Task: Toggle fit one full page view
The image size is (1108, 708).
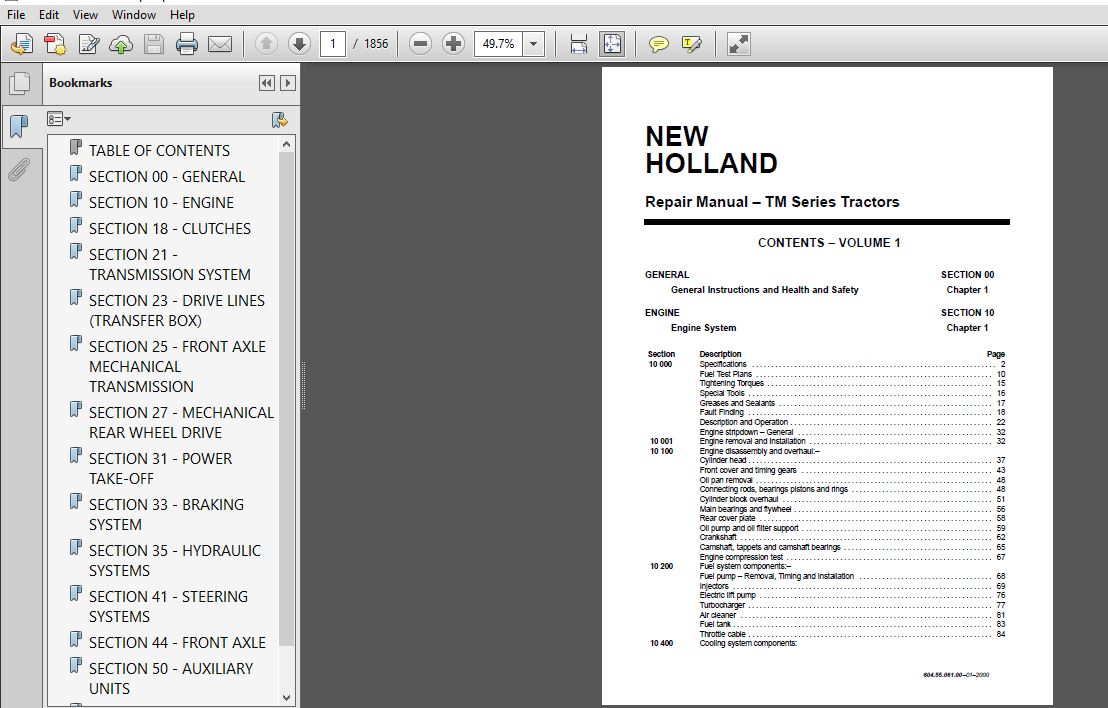Action: [612, 44]
